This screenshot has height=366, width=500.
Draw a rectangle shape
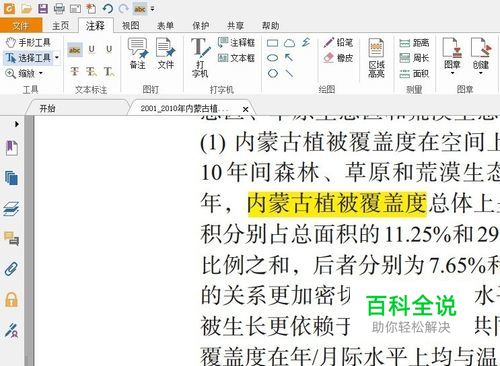[x=273, y=43]
